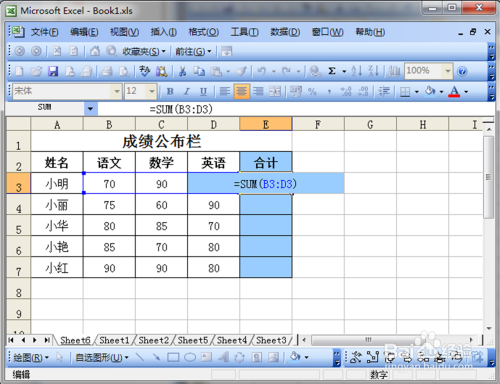500x384 pixels.
Task: Click Sort Ascending A-Z icon
Action: click(356, 71)
